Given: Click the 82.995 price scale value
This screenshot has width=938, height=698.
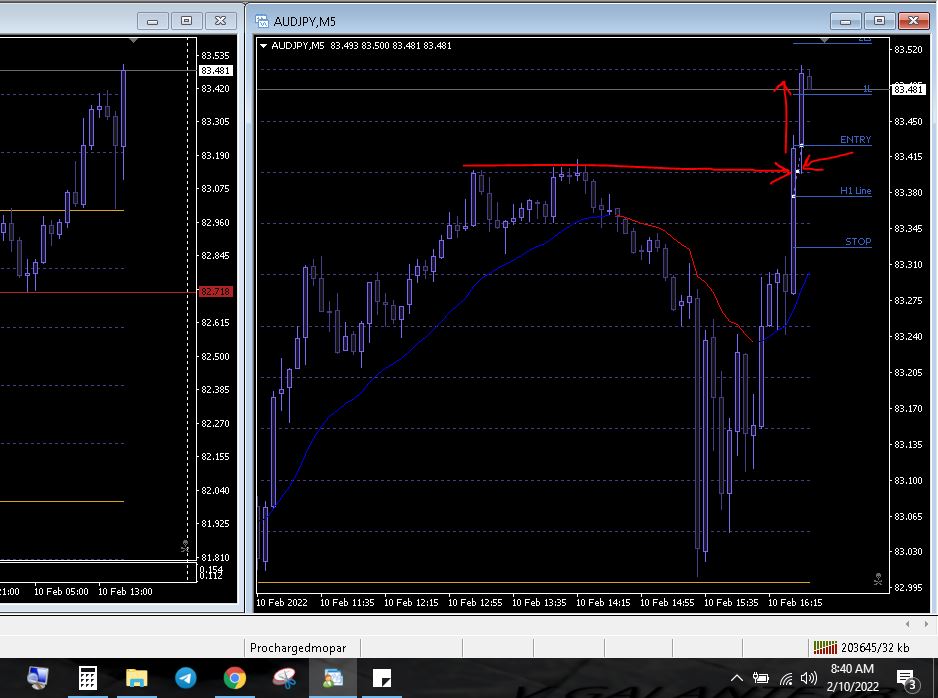Looking at the screenshot, I should coord(908,587).
